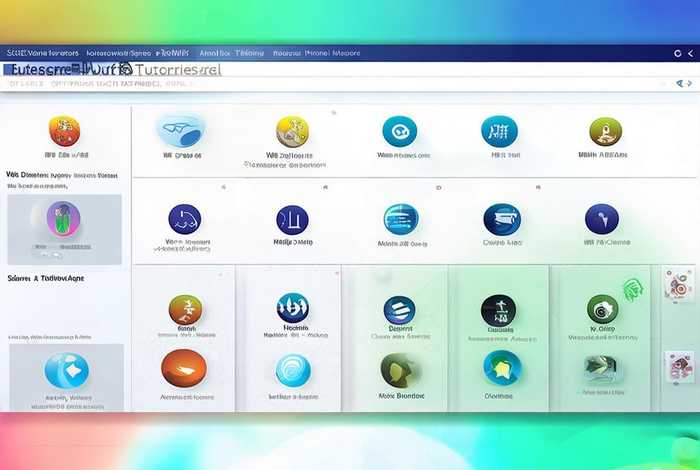Click the navy icon with white square outline
The image size is (700, 470).
pyautogui.click(x=292, y=220)
